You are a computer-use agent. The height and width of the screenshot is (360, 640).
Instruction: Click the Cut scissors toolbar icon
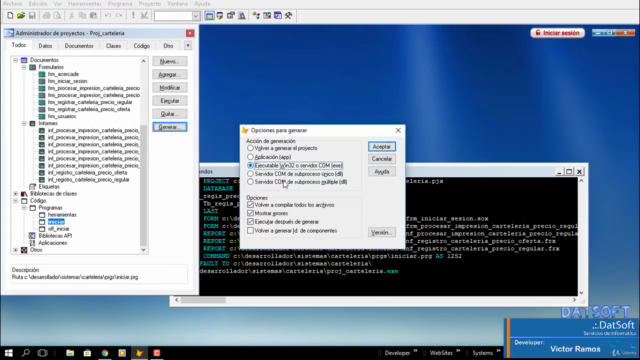[x=71, y=16]
